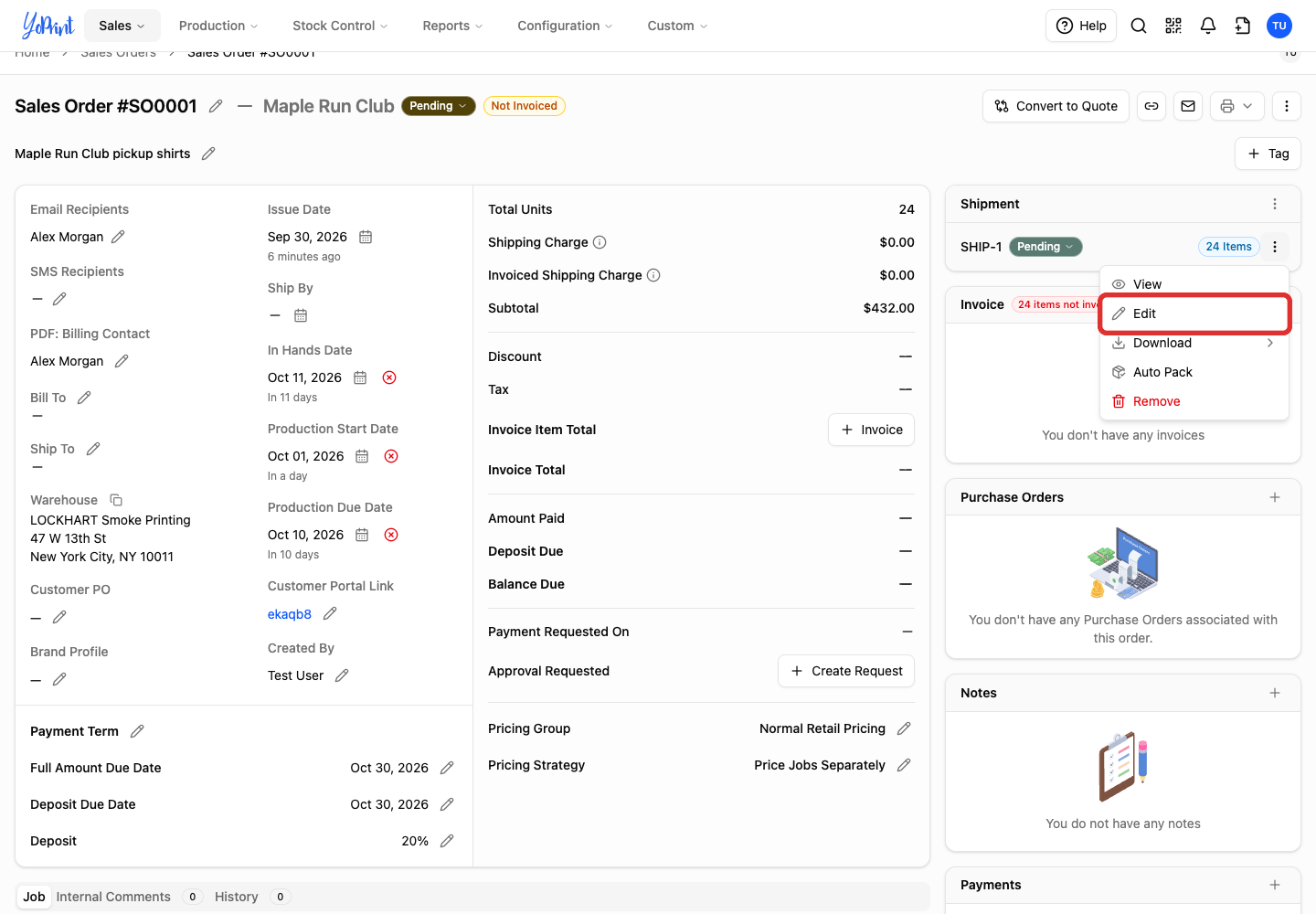Open the Issue Date calendar picker

click(366, 237)
